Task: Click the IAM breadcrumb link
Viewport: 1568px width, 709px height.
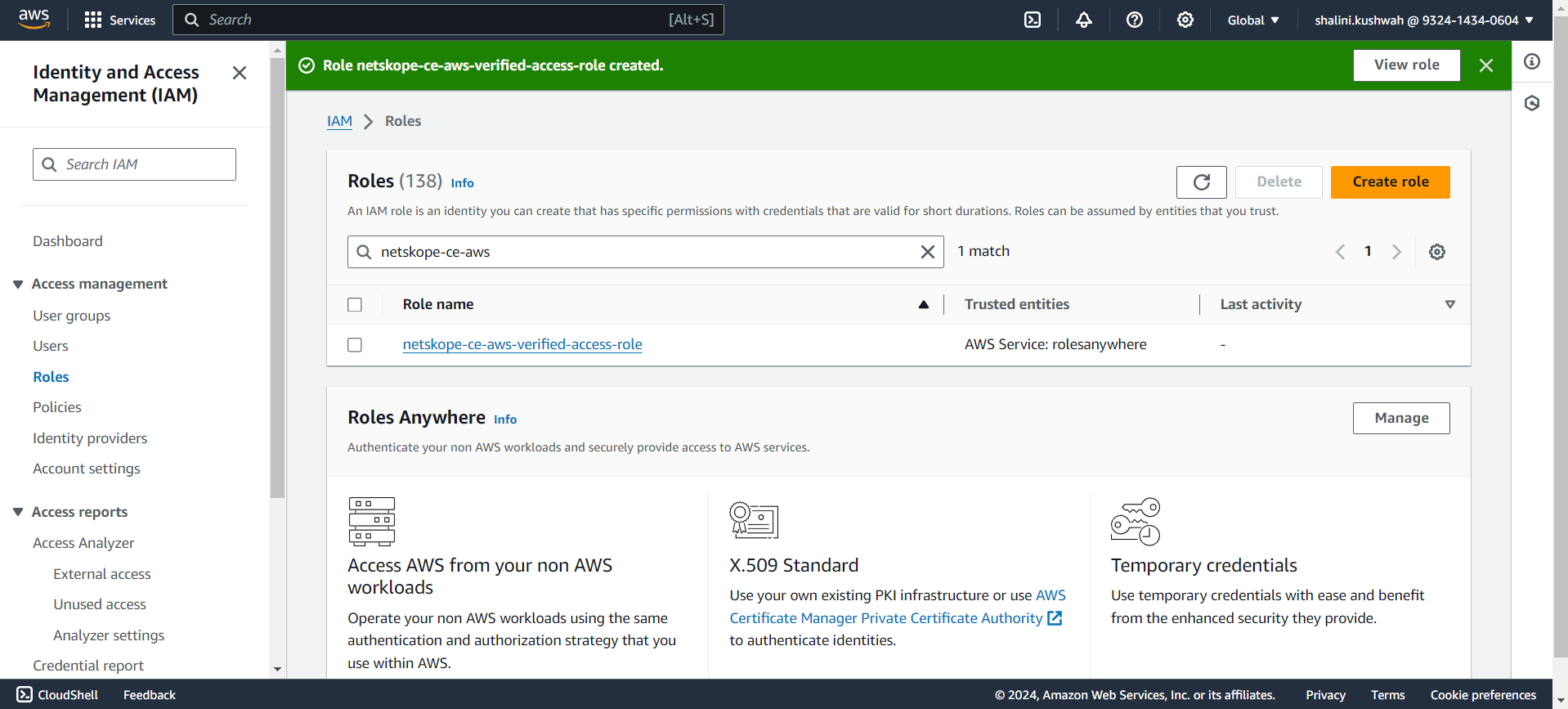Action: (339, 121)
